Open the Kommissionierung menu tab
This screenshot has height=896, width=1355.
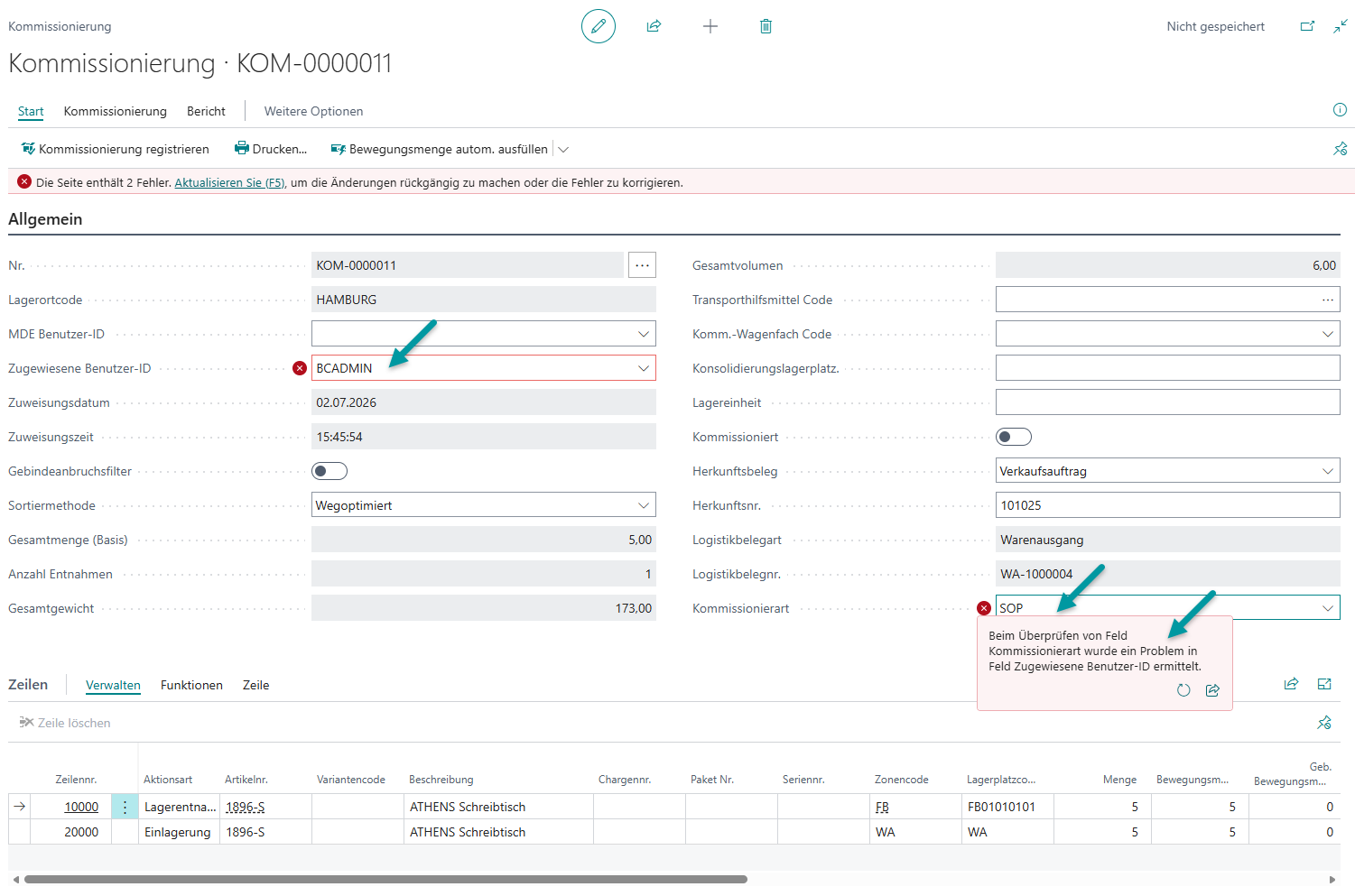pos(116,111)
